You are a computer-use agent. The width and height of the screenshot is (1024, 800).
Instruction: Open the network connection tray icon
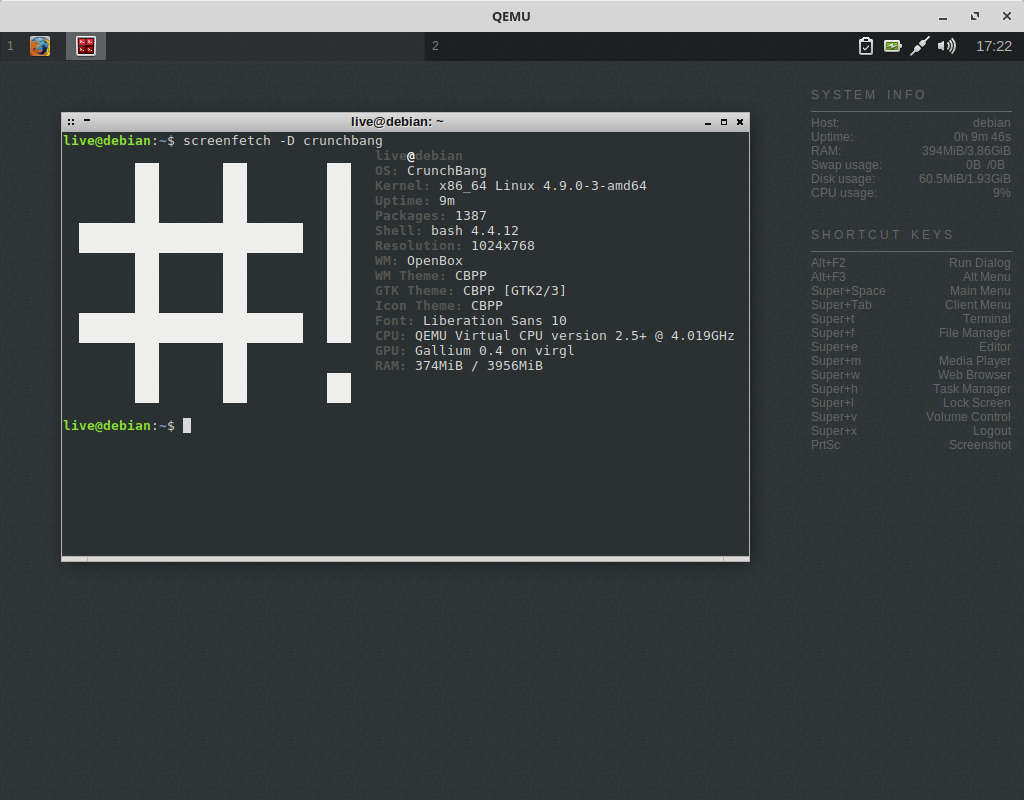coord(920,46)
